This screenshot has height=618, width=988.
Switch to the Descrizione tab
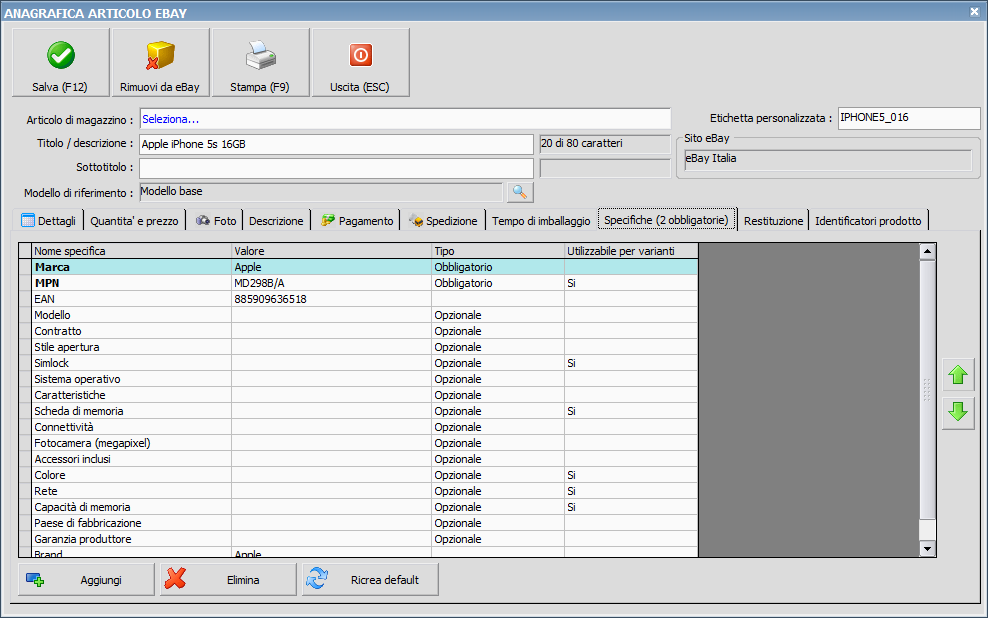tap(276, 220)
